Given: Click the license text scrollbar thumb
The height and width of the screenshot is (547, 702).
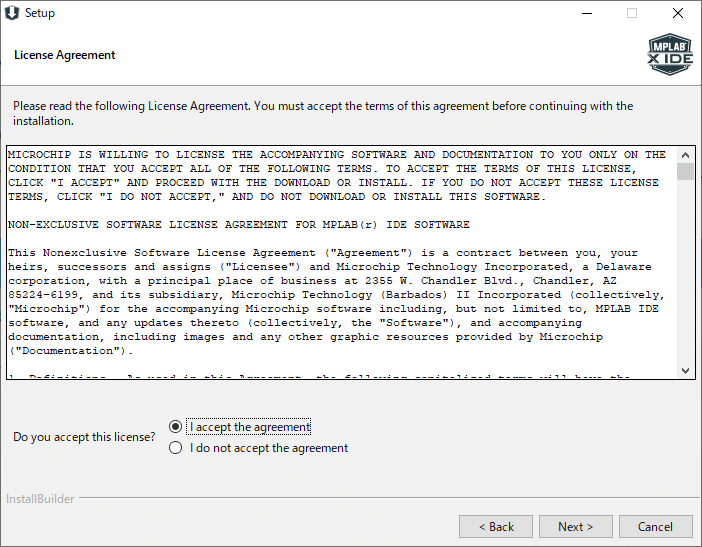Looking at the screenshot, I should (685, 172).
